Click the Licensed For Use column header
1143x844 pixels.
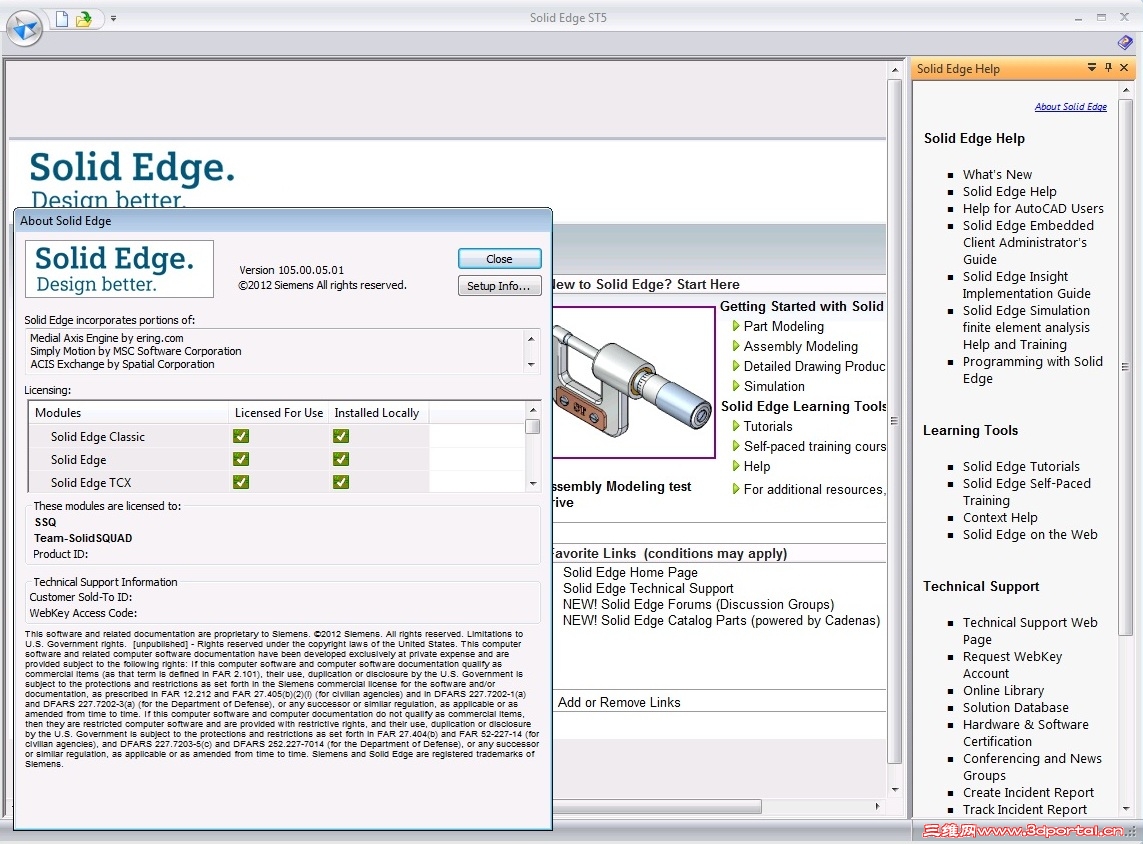pos(278,413)
